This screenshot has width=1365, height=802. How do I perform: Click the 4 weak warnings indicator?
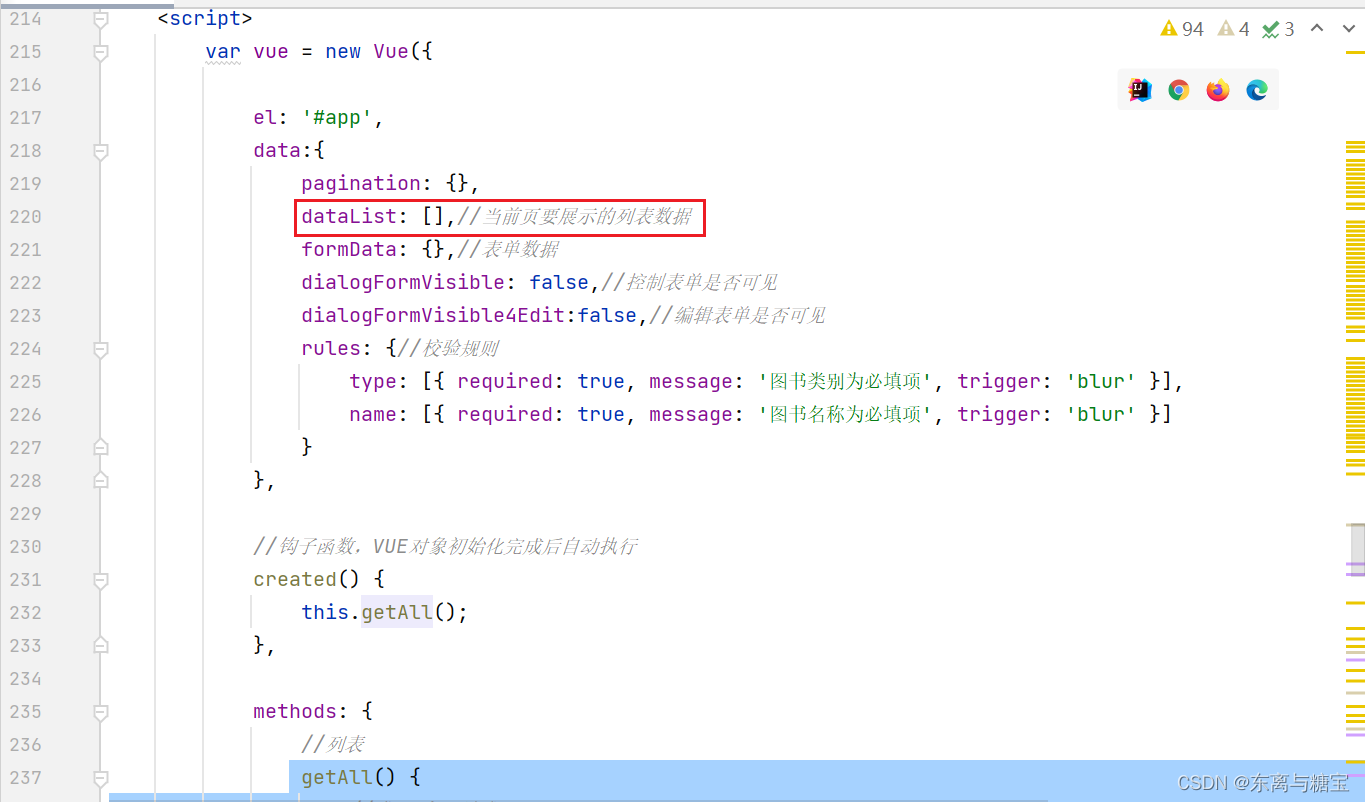click(1234, 29)
